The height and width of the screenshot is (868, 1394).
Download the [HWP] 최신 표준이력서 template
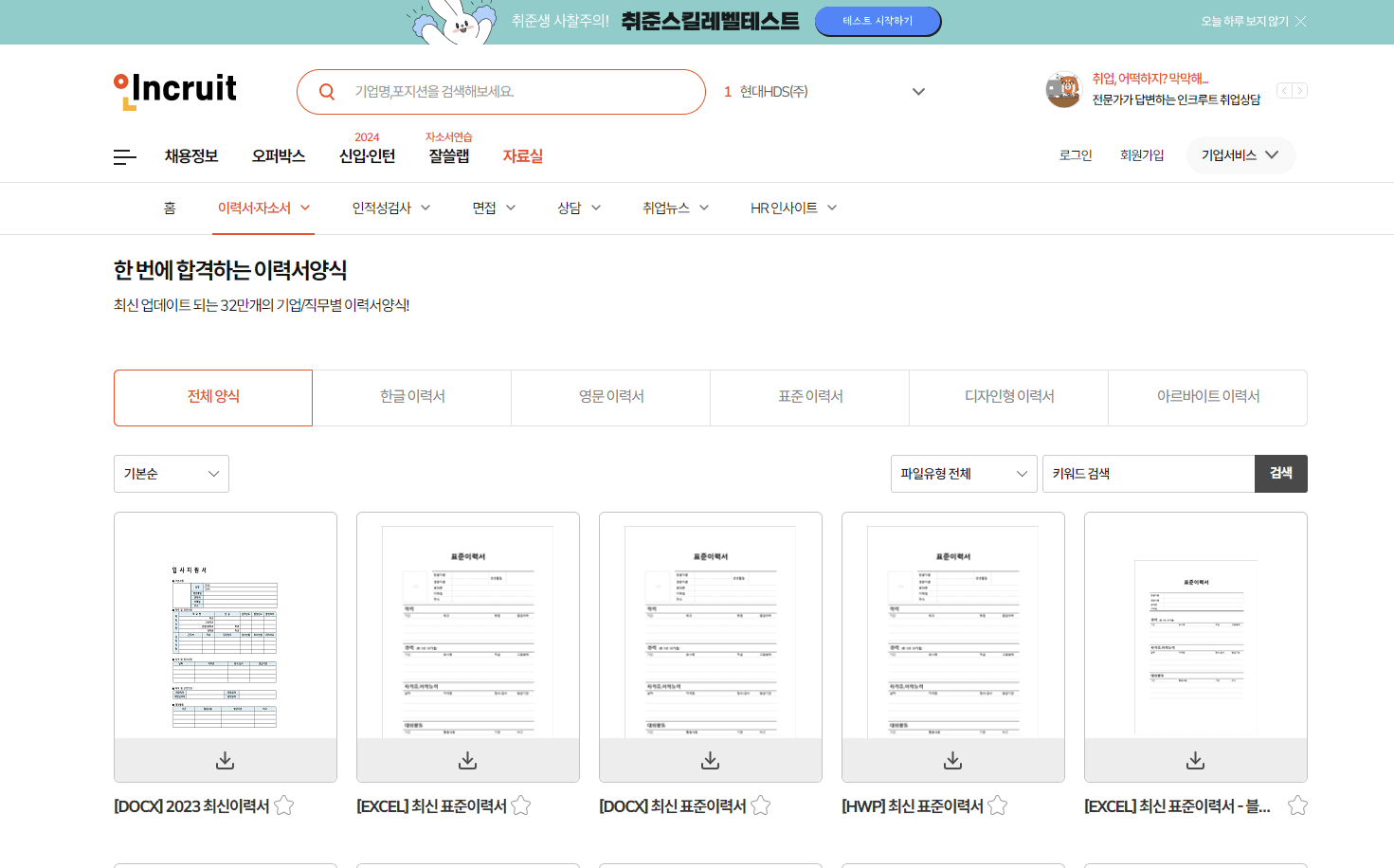952,759
